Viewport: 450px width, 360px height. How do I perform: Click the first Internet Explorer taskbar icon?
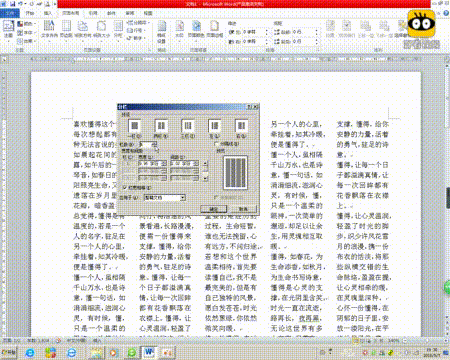30,352
